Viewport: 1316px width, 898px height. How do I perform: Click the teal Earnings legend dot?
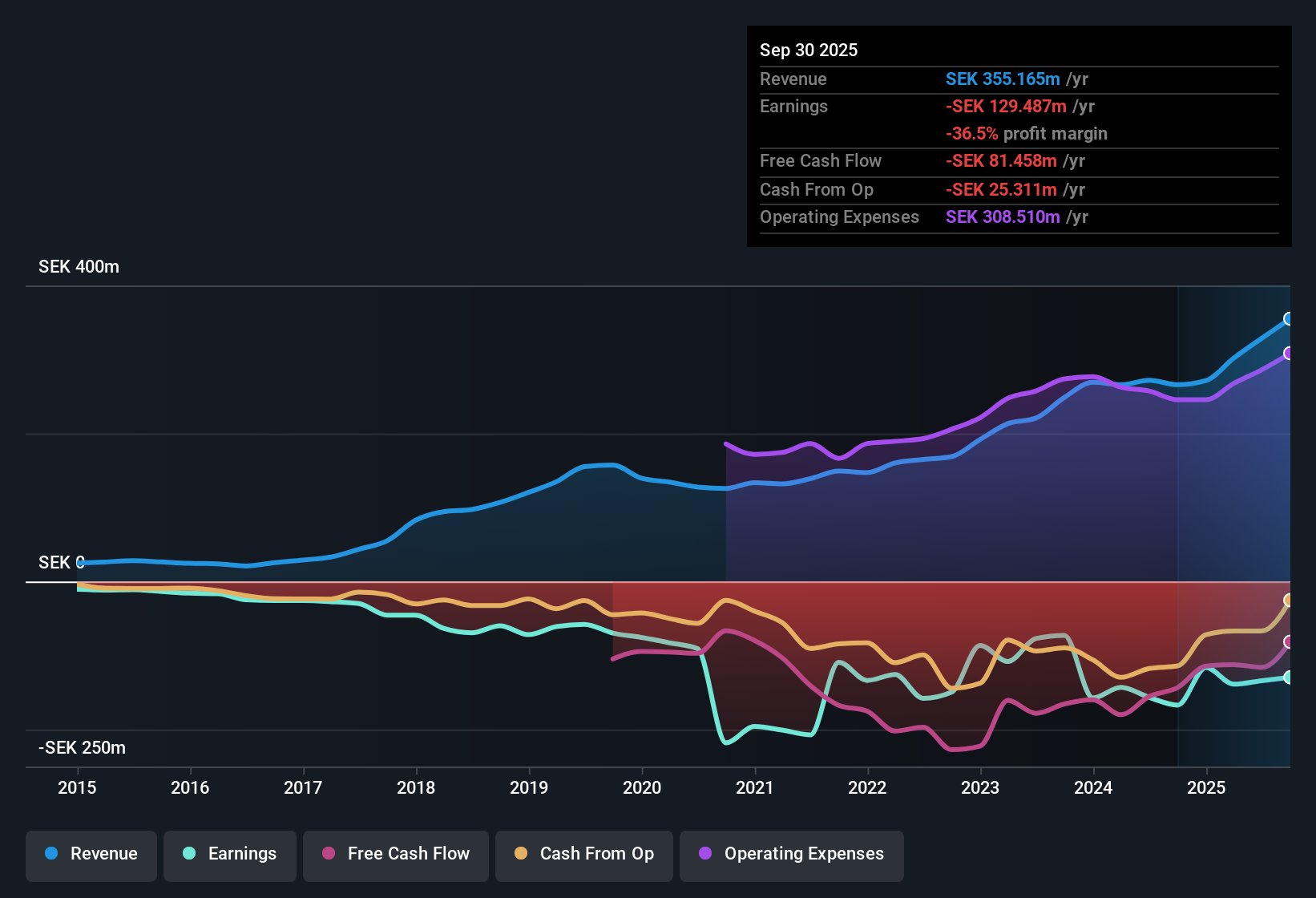click(189, 854)
